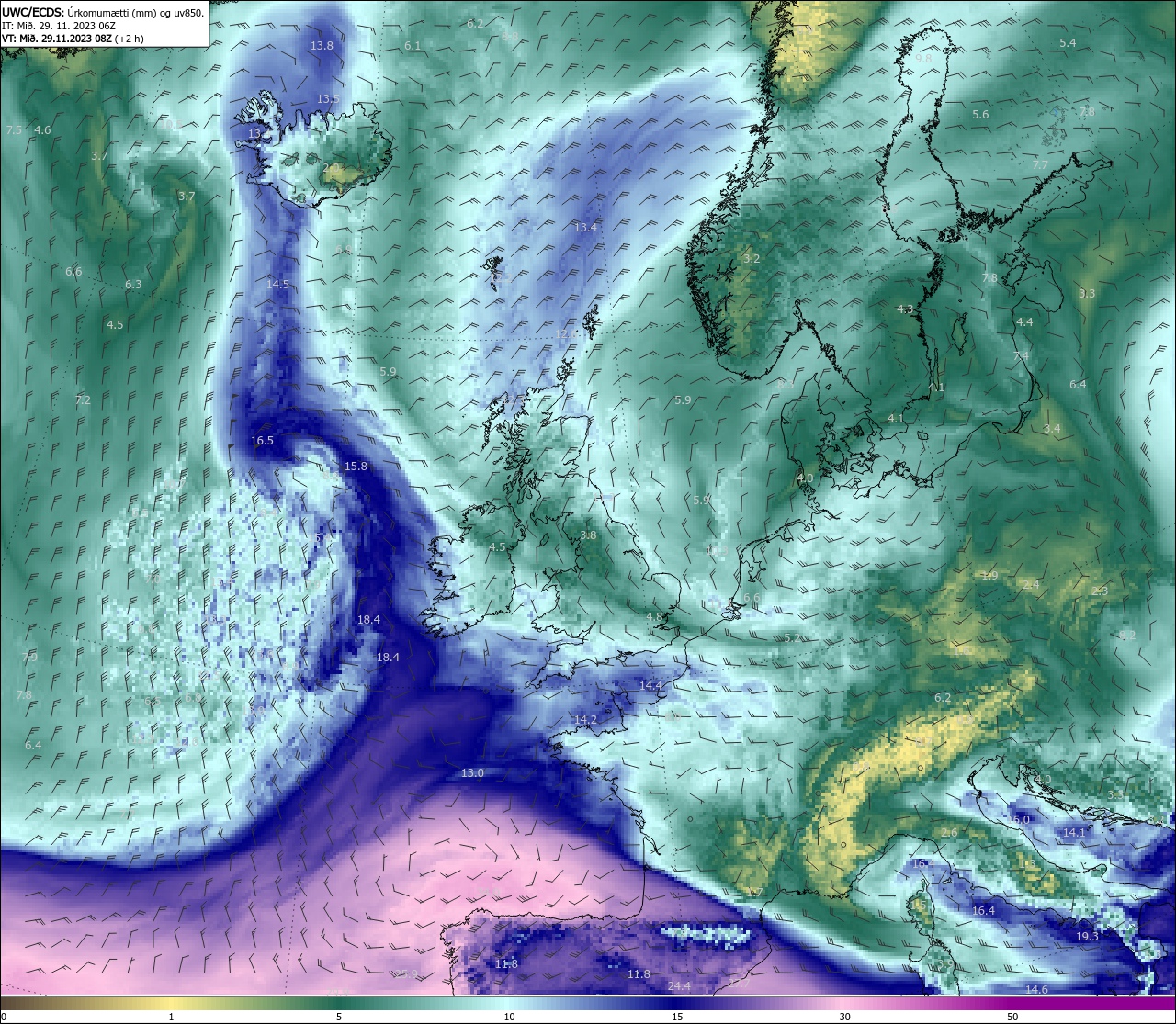This screenshot has width=1176, height=1024.
Task: Click the 5.4 value at top right
Action: click(1068, 43)
